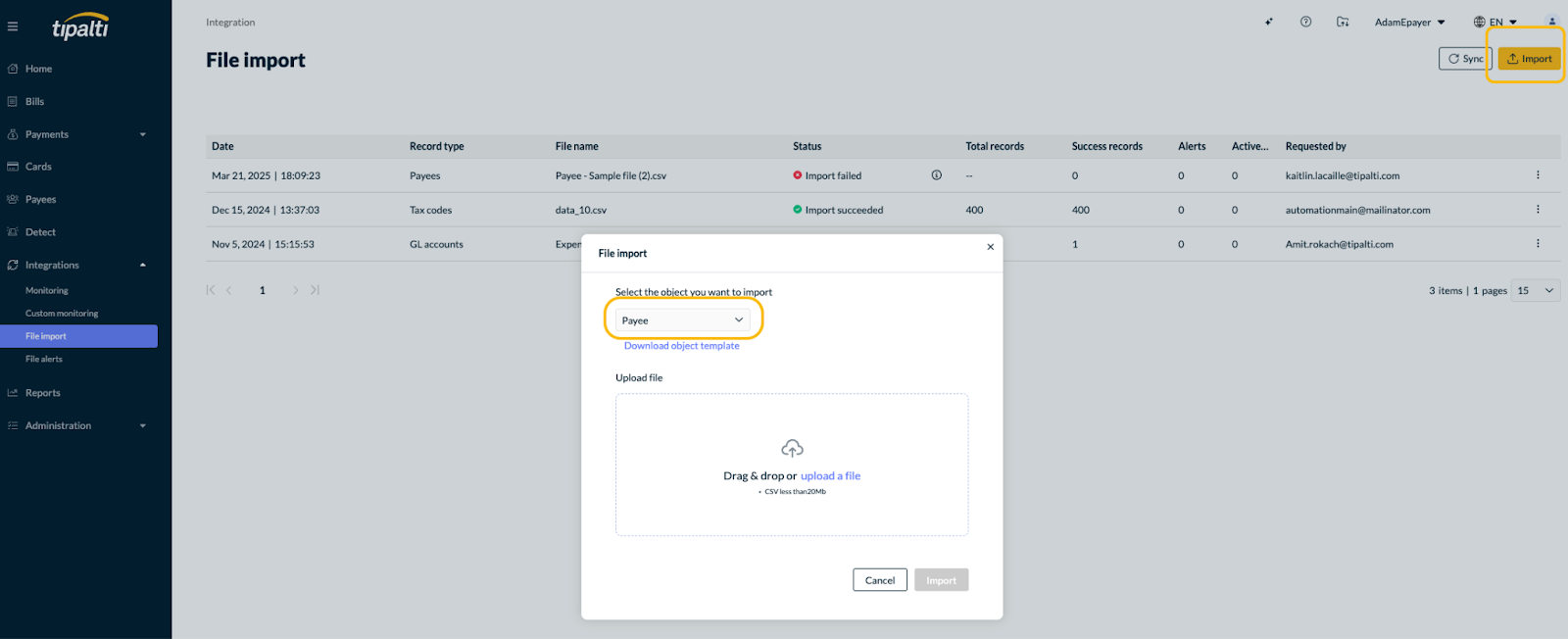This screenshot has height=639, width=1568.
Task: Open row options for Amit.rokach@tipalti.com
Action: click(x=1538, y=244)
